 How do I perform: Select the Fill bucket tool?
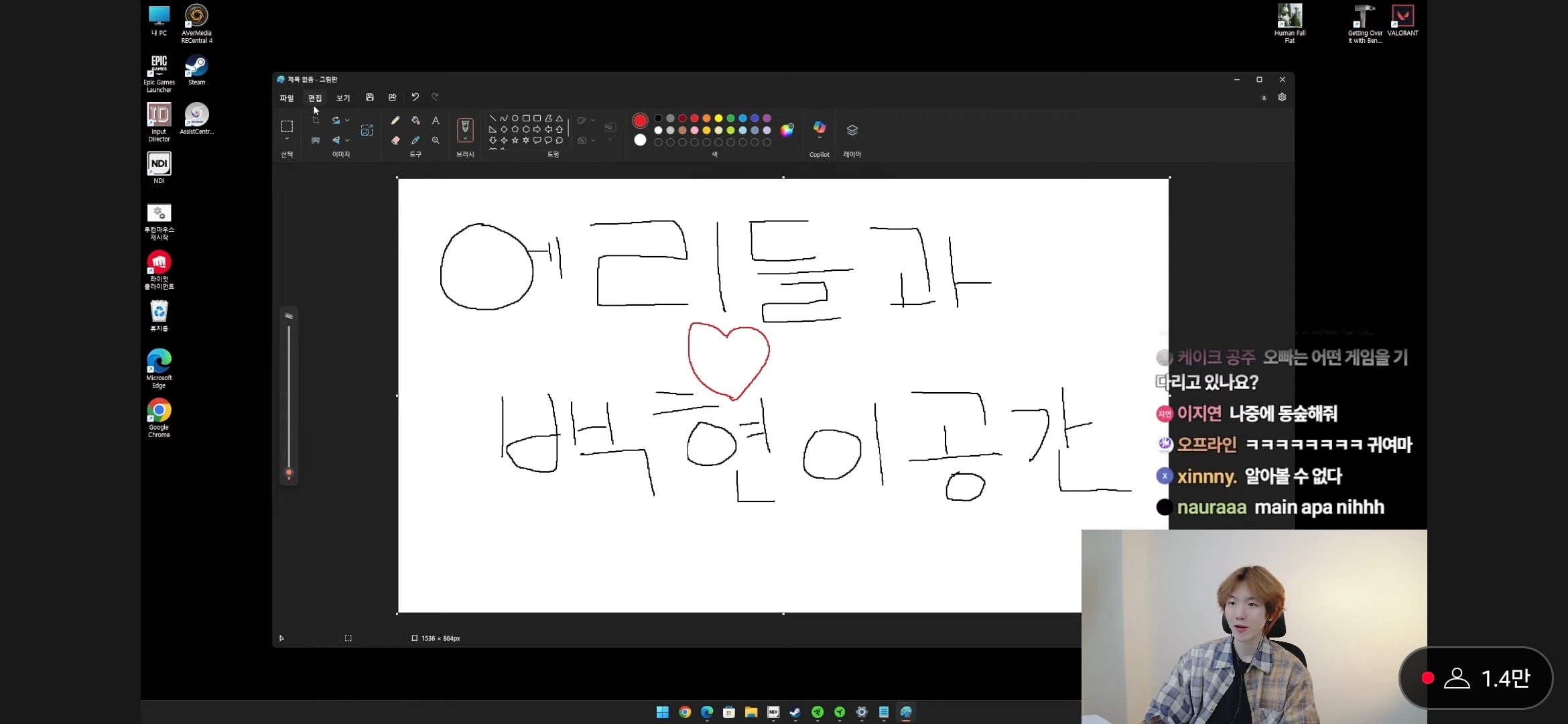point(415,121)
